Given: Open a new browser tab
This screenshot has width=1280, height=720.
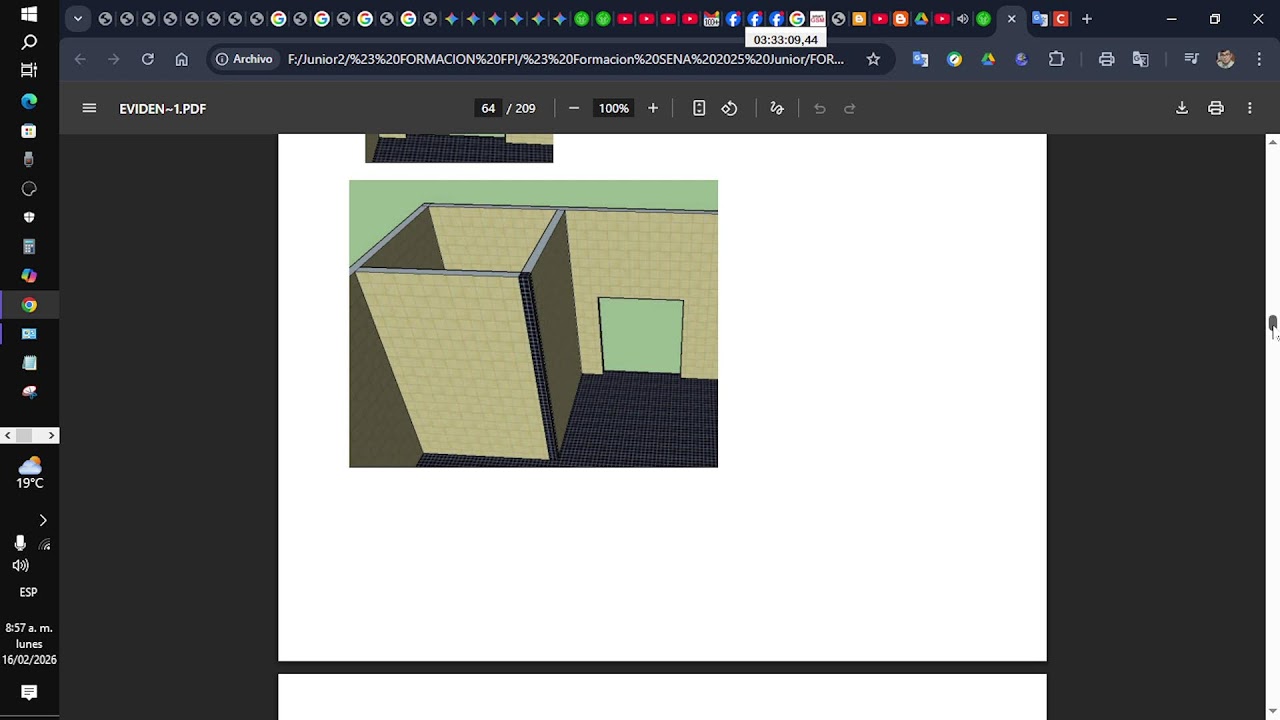Looking at the screenshot, I should (x=1087, y=19).
